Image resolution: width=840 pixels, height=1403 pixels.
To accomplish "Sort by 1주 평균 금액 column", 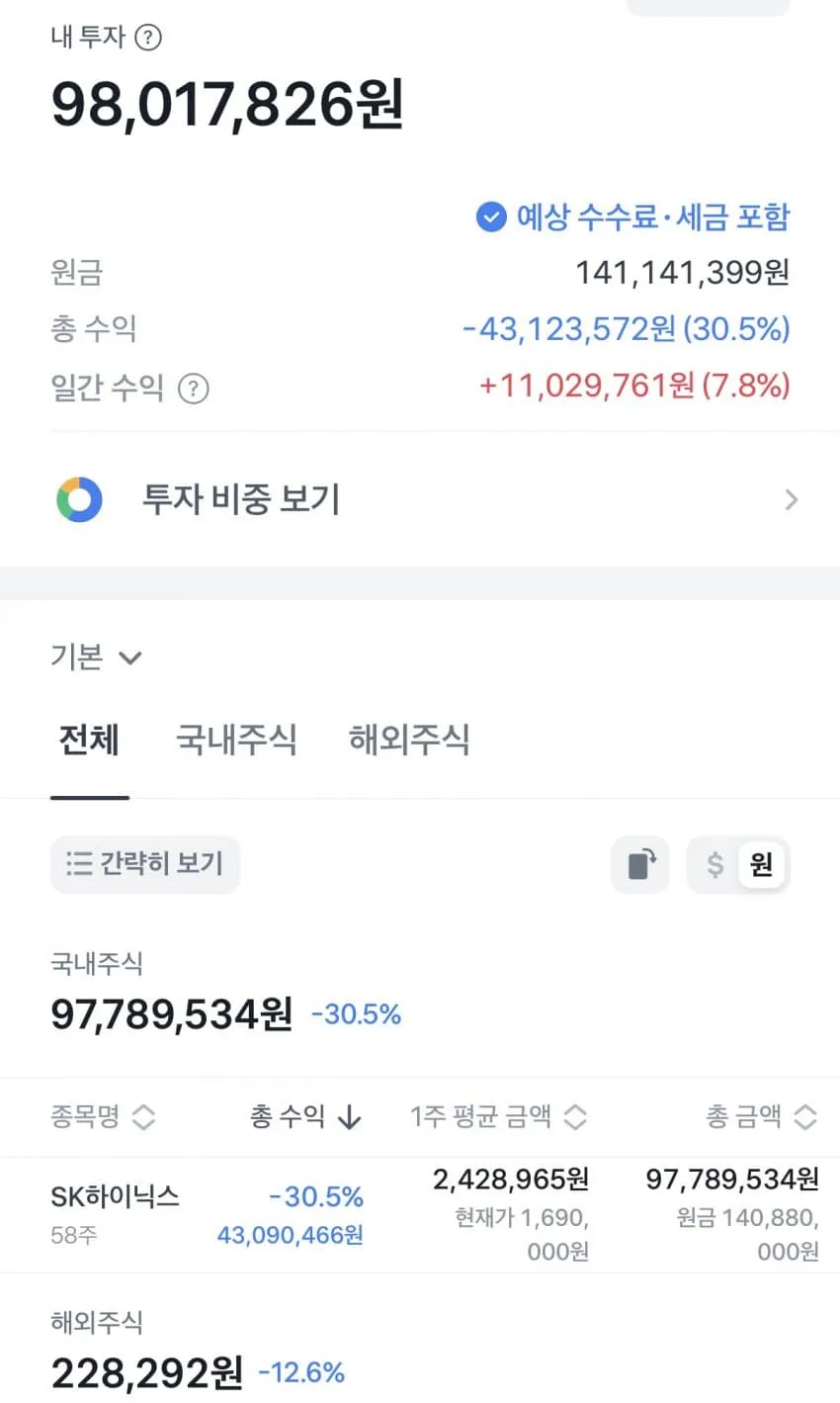I will tap(499, 1117).
